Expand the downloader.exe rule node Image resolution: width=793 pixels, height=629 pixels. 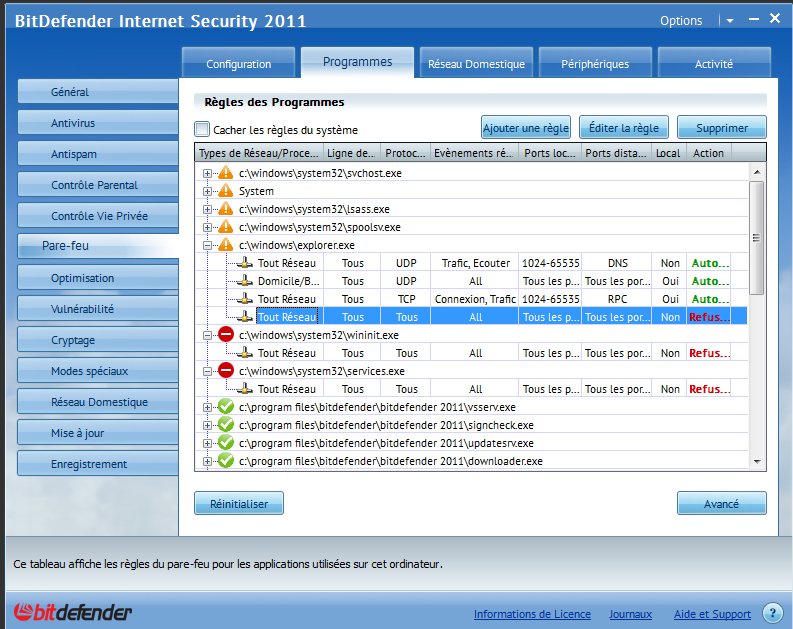(207, 462)
